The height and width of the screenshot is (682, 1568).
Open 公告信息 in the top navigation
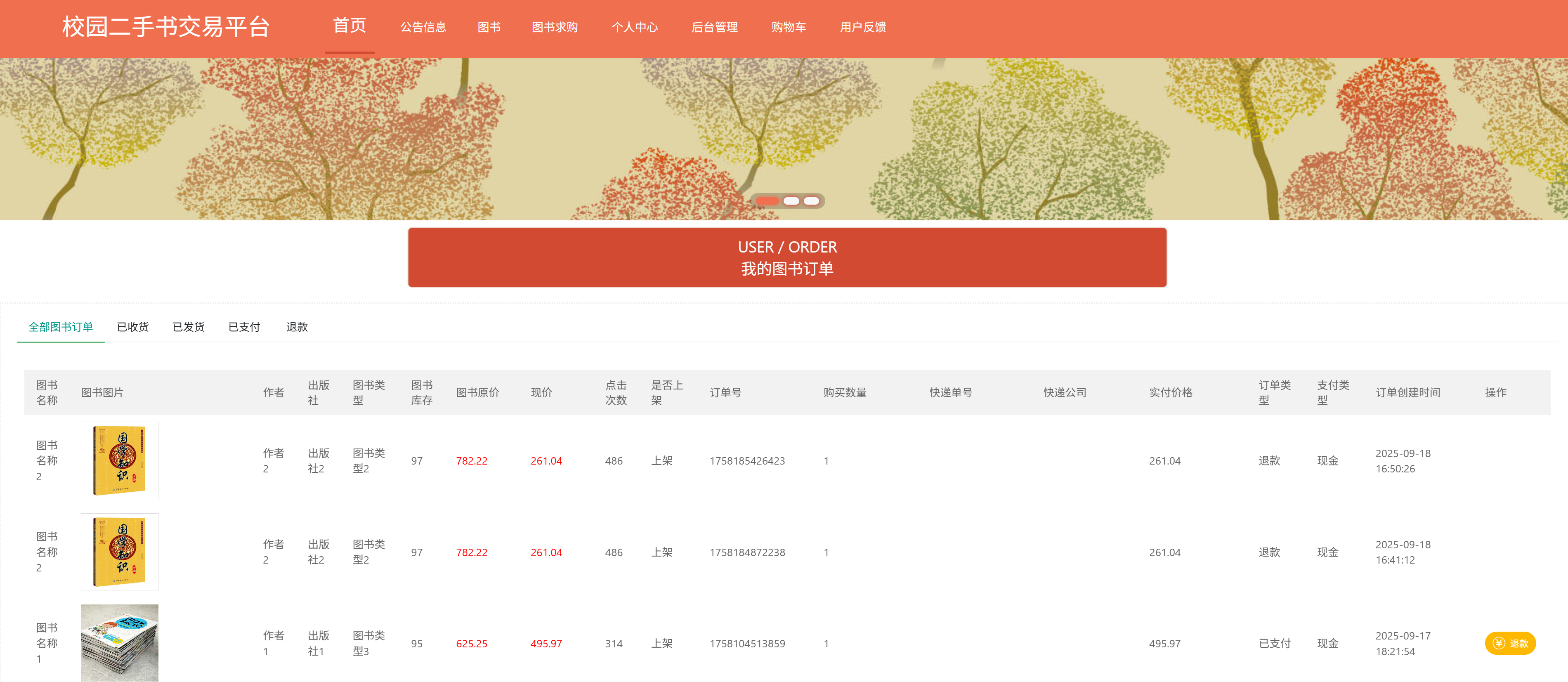point(423,27)
